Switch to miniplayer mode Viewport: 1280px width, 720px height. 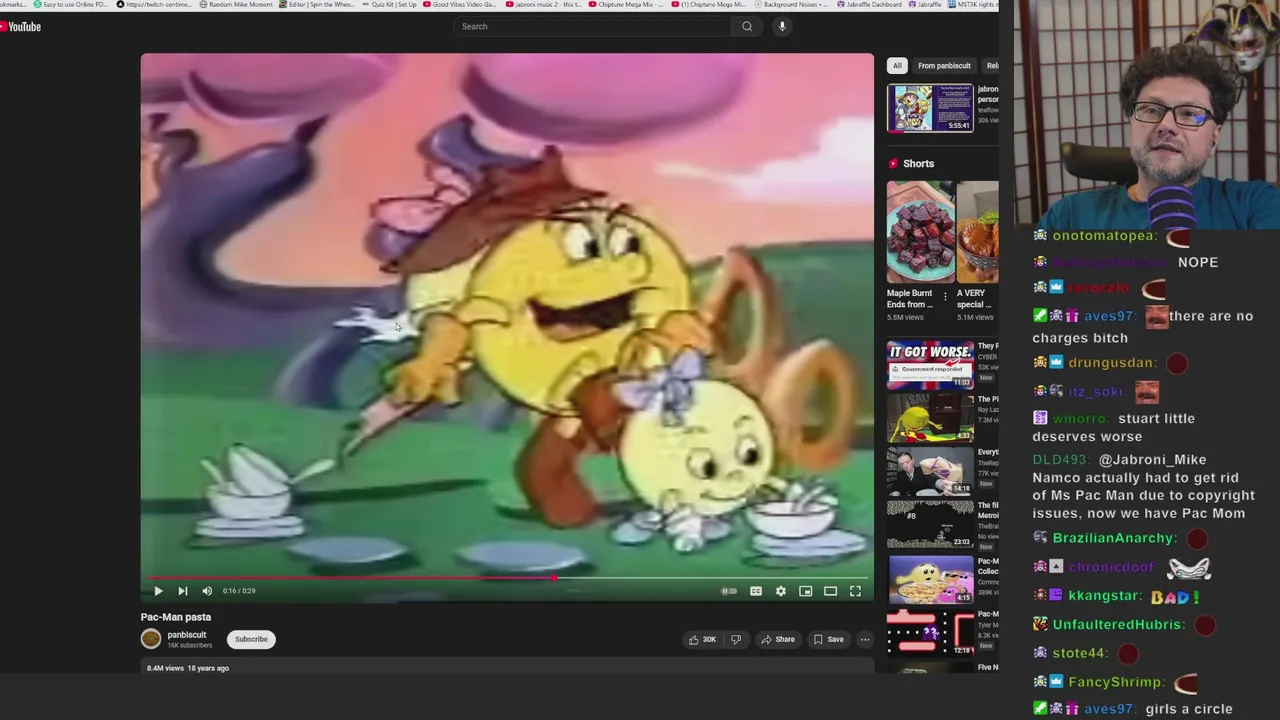click(x=805, y=591)
